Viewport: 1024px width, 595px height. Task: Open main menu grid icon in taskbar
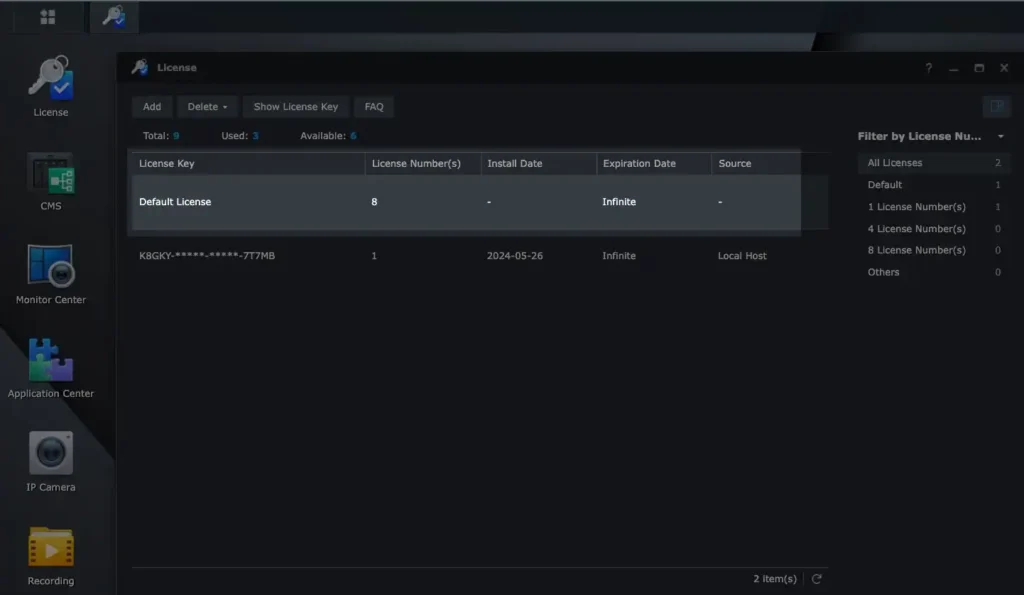pyautogui.click(x=48, y=17)
